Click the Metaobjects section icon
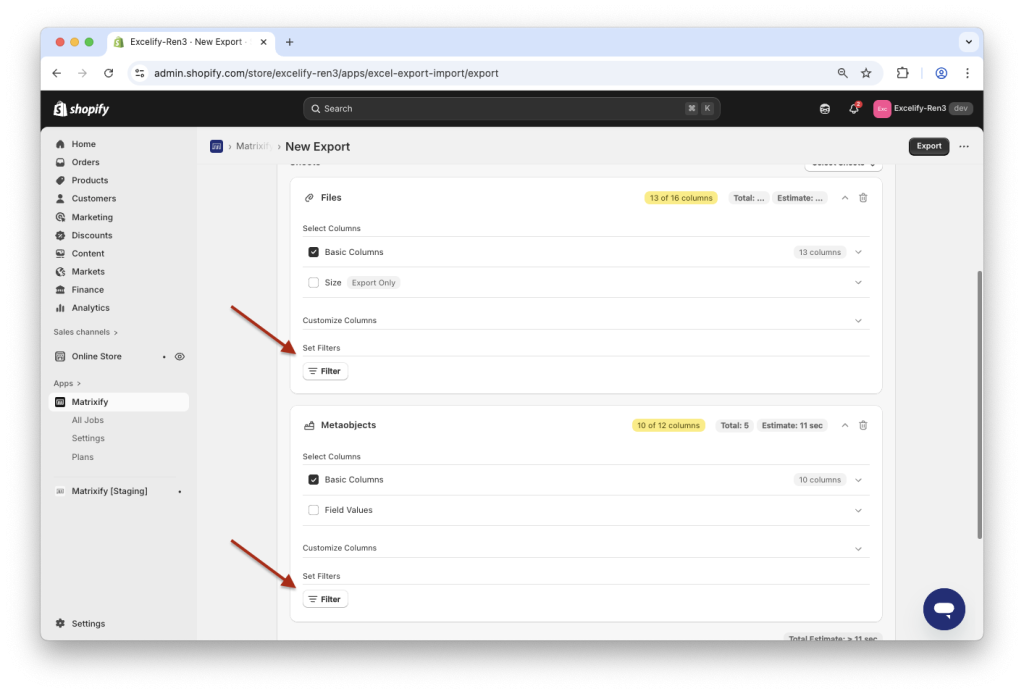Screen dimensions: 1024x694 coord(310,424)
